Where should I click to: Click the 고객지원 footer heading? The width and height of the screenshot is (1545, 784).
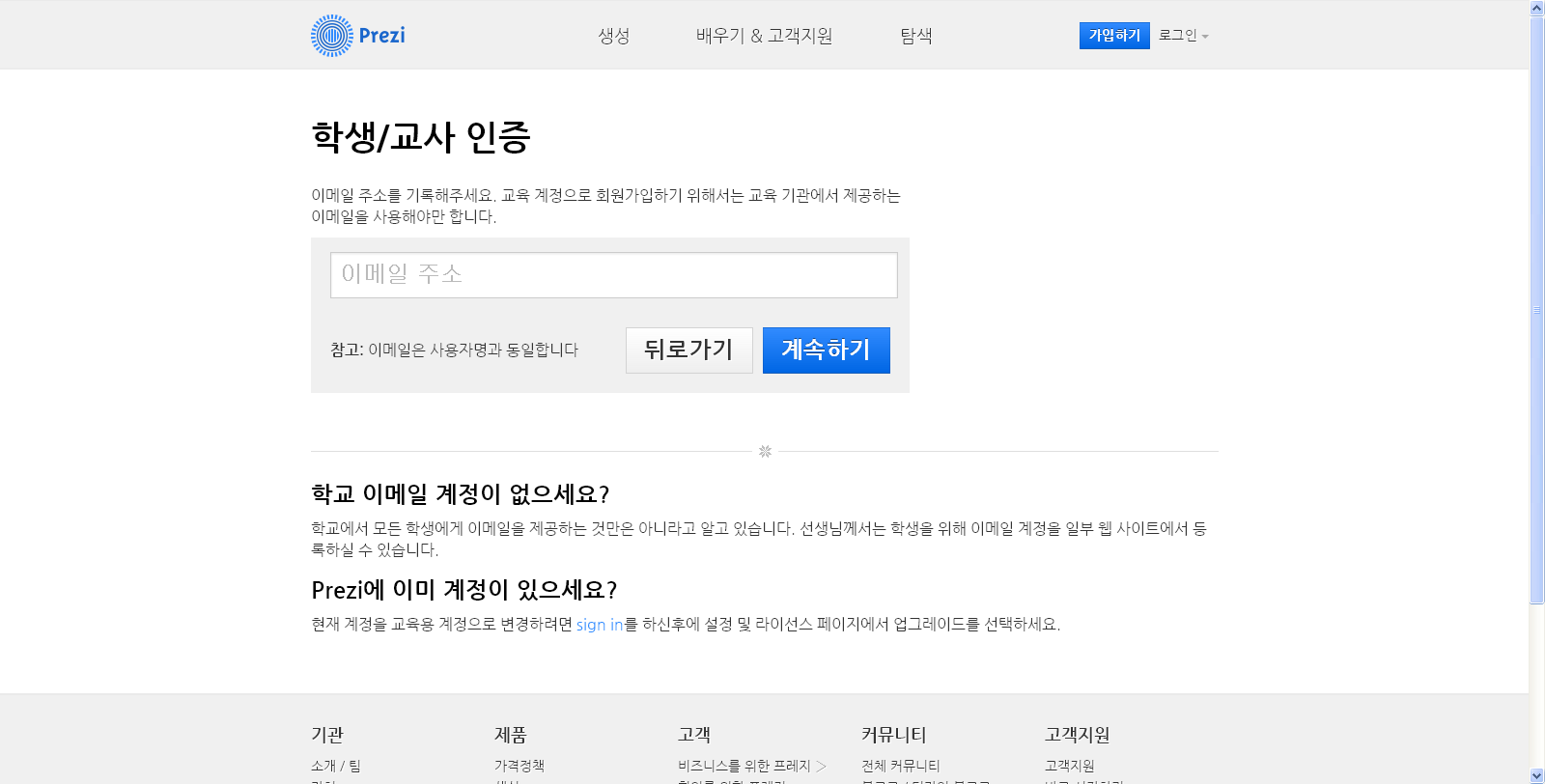pos(1078,735)
